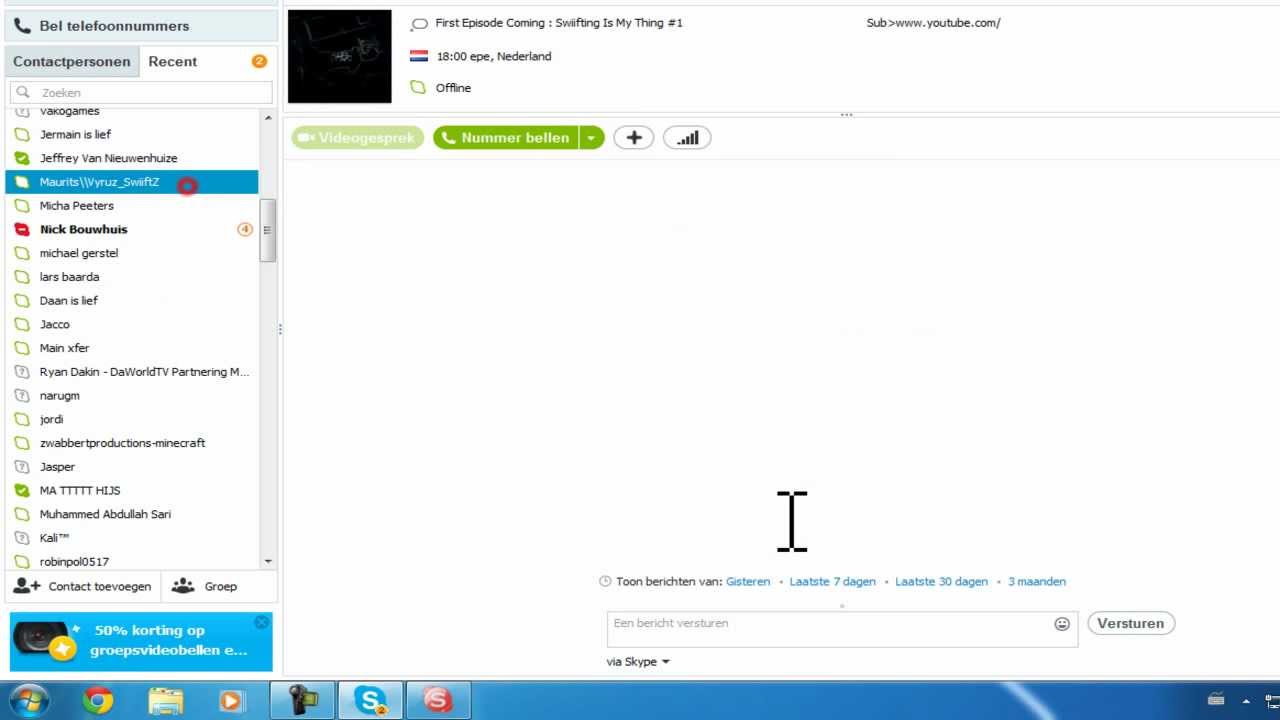The image size is (1280, 720).
Task: Click the status icon next to Jasper
Action: pyautogui.click(x=22, y=467)
